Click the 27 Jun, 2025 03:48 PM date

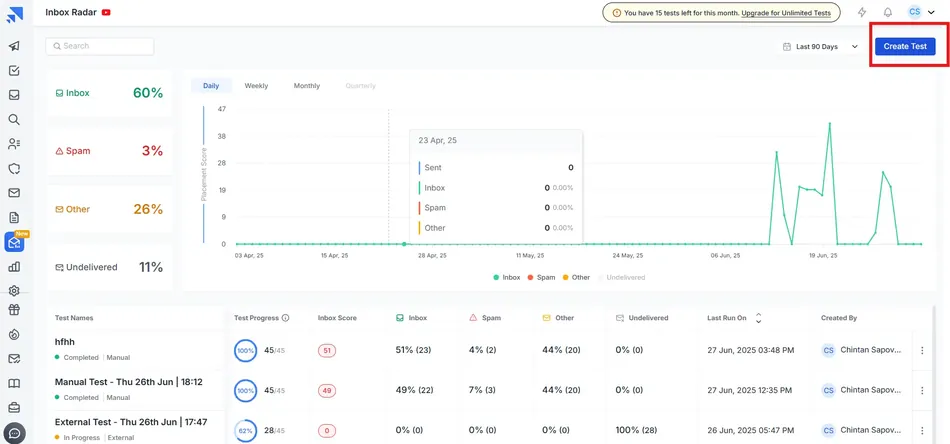click(x=751, y=350)
